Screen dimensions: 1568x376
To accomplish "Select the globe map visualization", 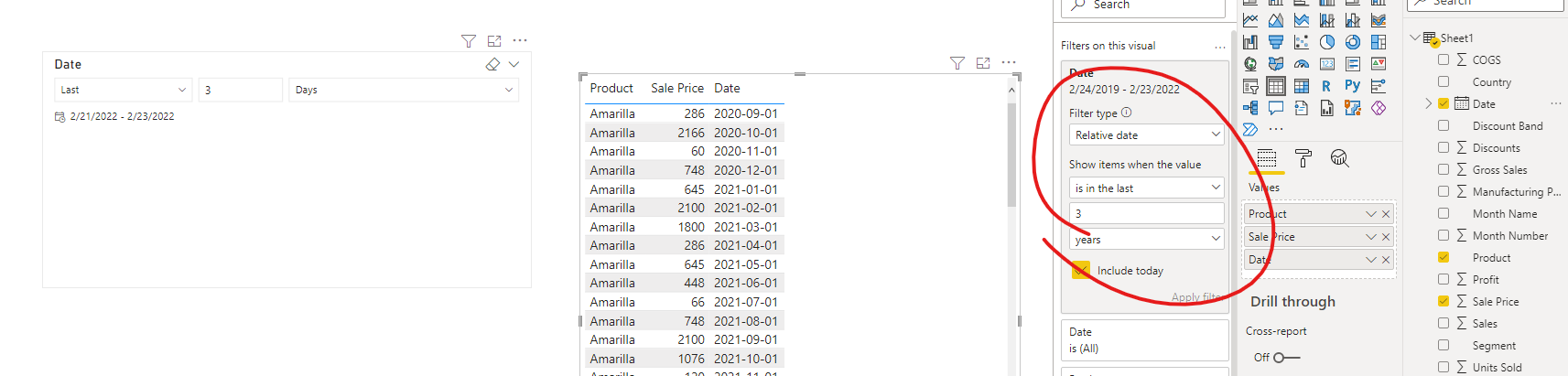I will (1250, 64).
